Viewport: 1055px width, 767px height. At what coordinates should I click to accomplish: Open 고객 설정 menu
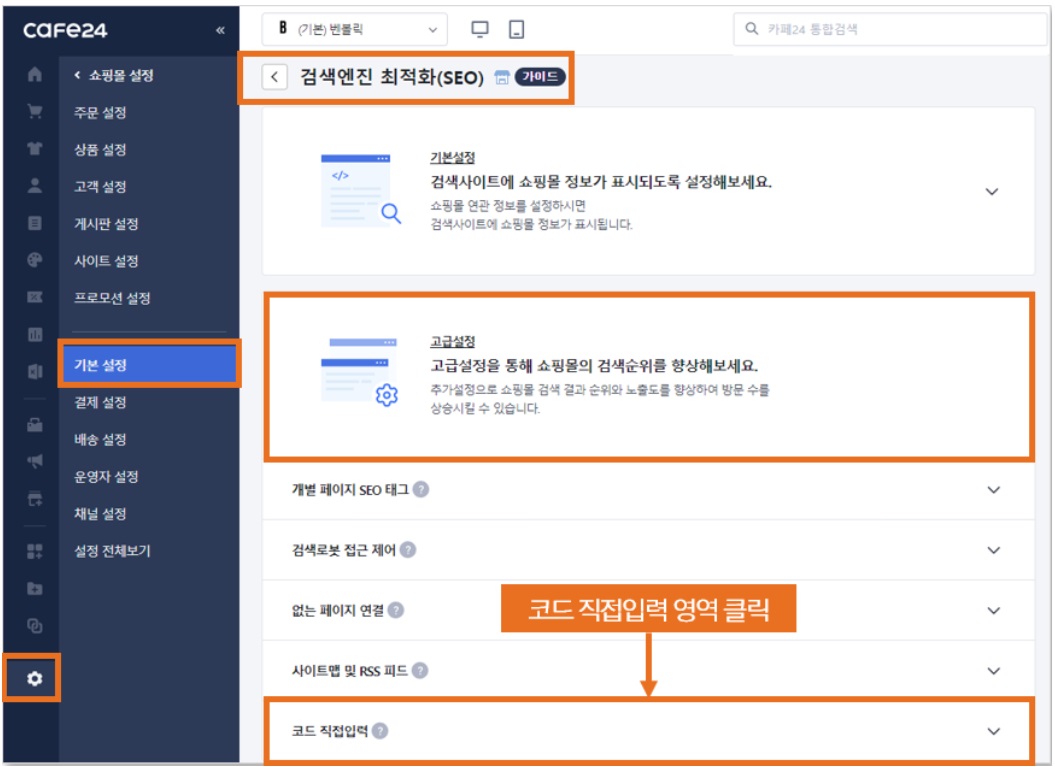pyautogui.click(x=100, y=186)
